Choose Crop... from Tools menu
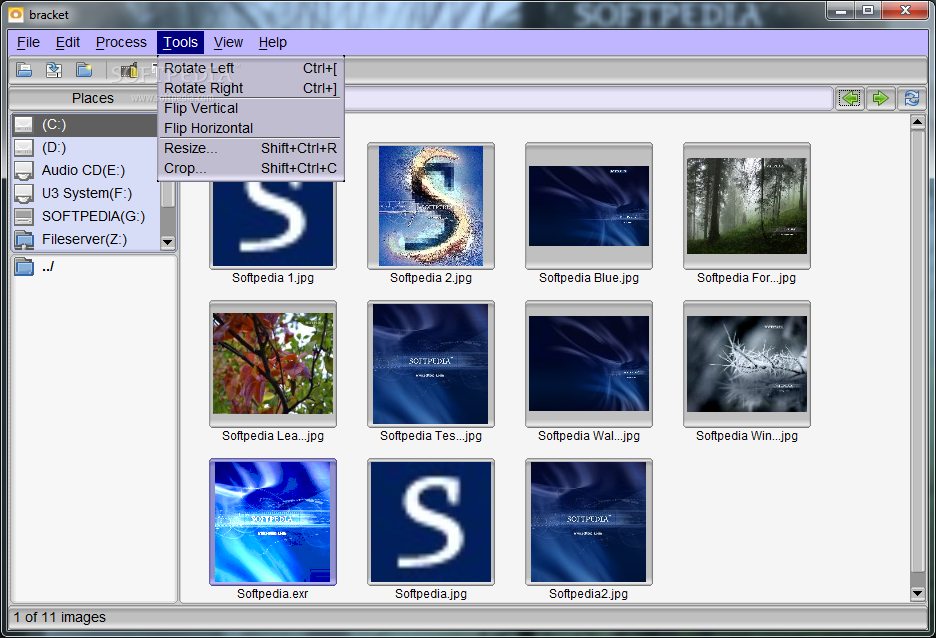 coord(251,168)
